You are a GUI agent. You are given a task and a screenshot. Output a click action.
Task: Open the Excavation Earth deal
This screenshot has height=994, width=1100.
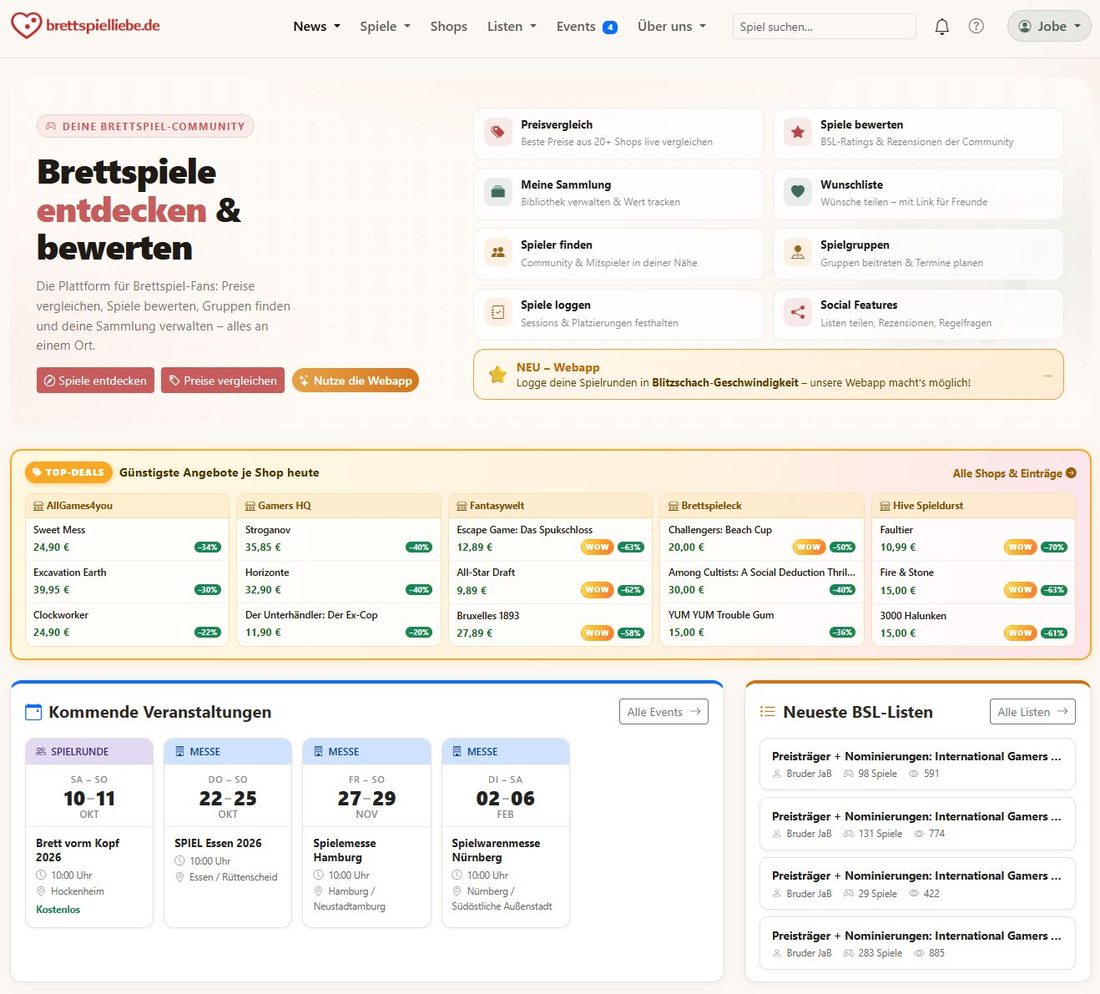[x=127, y=582]
